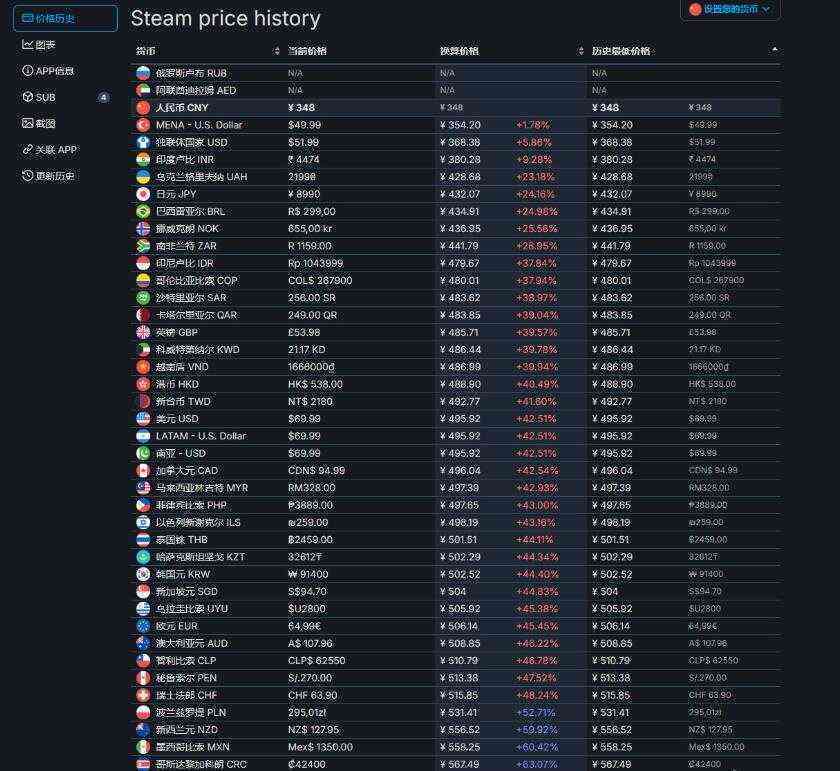Select the 人民币 CNY currency name

pyautogui.click(x=182, y=108)
